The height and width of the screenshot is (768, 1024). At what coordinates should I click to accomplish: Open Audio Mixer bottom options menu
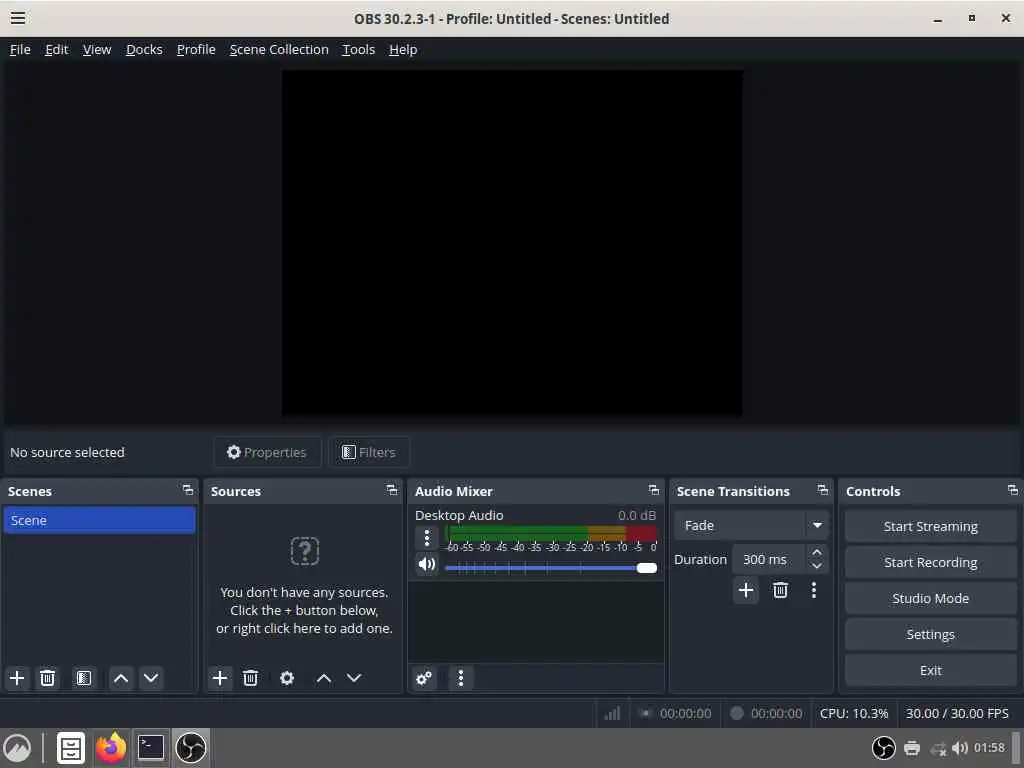[460, 679]
